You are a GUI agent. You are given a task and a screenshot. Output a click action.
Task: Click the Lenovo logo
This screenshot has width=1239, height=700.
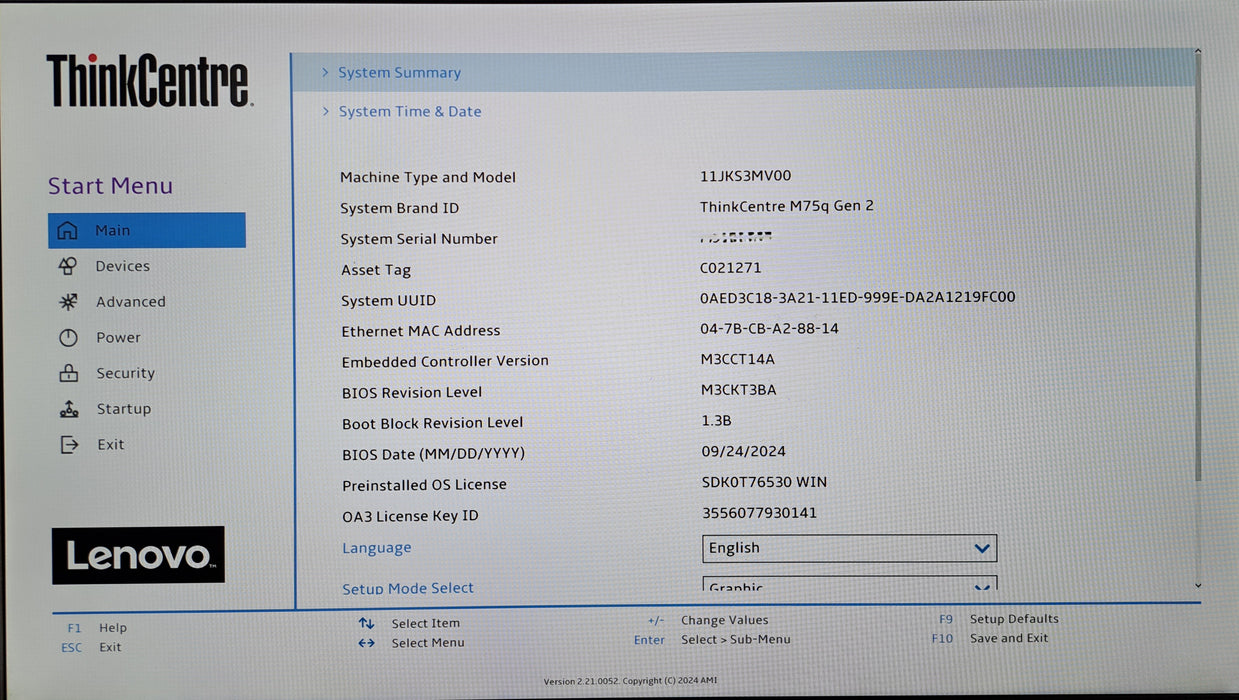pos(138,555)
